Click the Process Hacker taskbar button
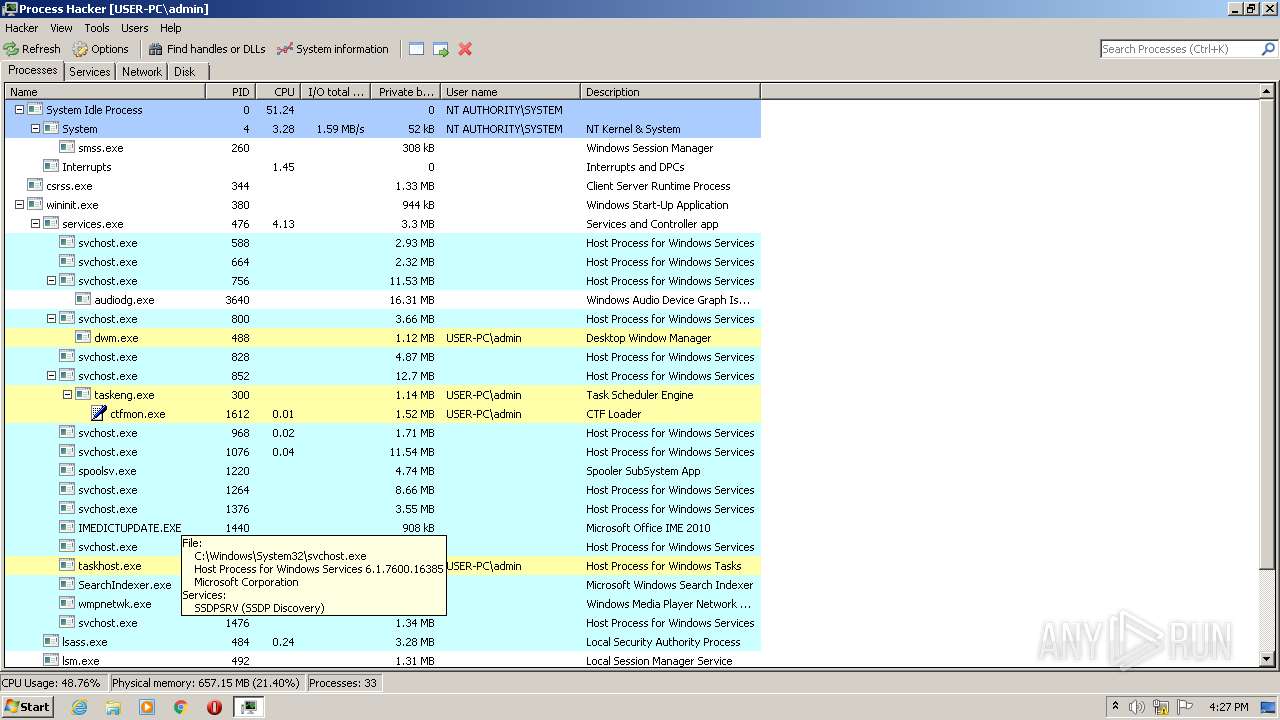Screen dimensions: 1280x720 pyautogui.click(x=249, y=707)
